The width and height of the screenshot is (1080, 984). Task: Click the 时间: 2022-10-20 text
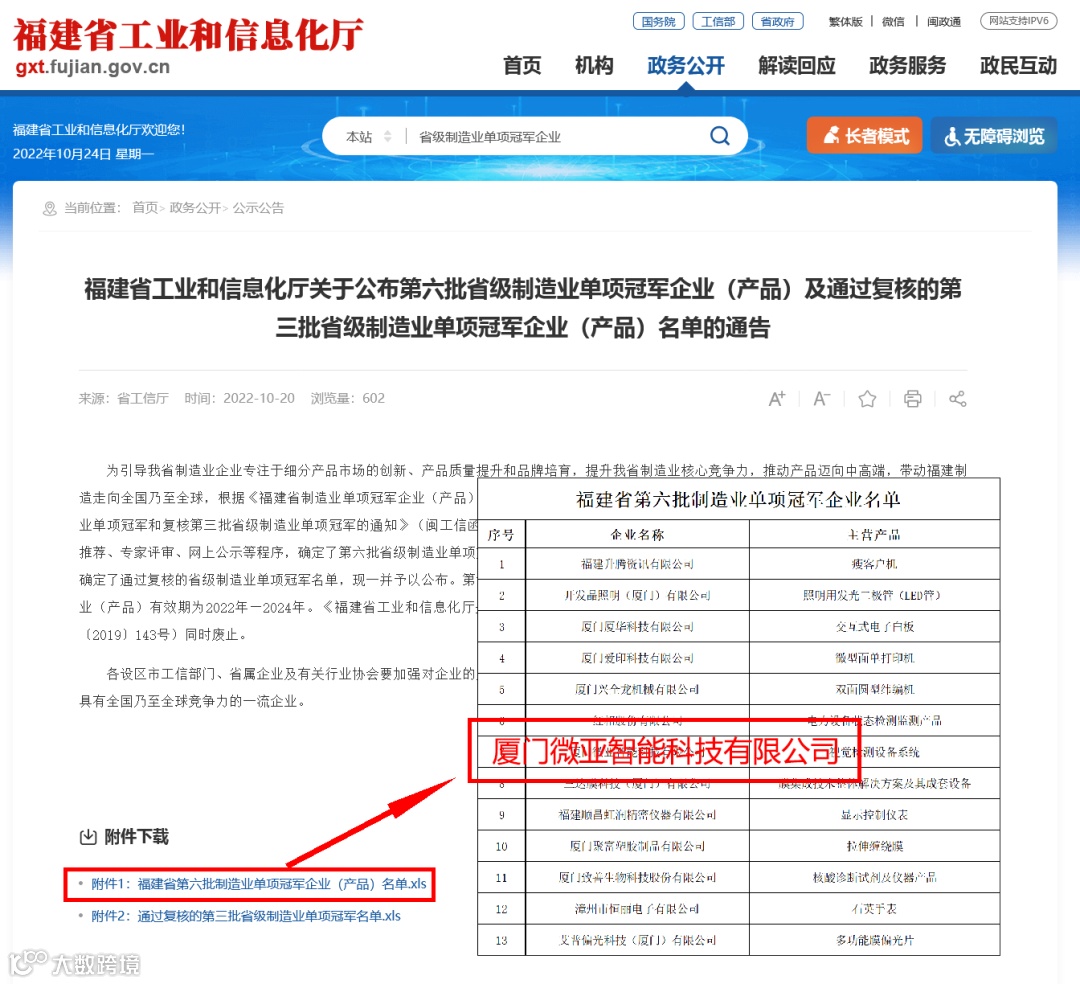(239, 398)
